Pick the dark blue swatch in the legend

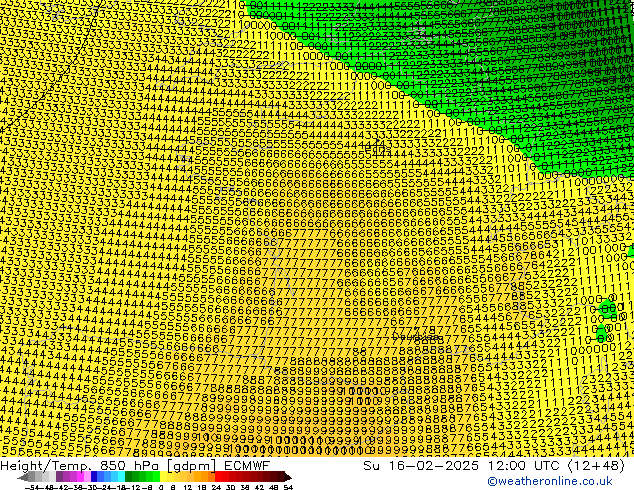point(94,477)
